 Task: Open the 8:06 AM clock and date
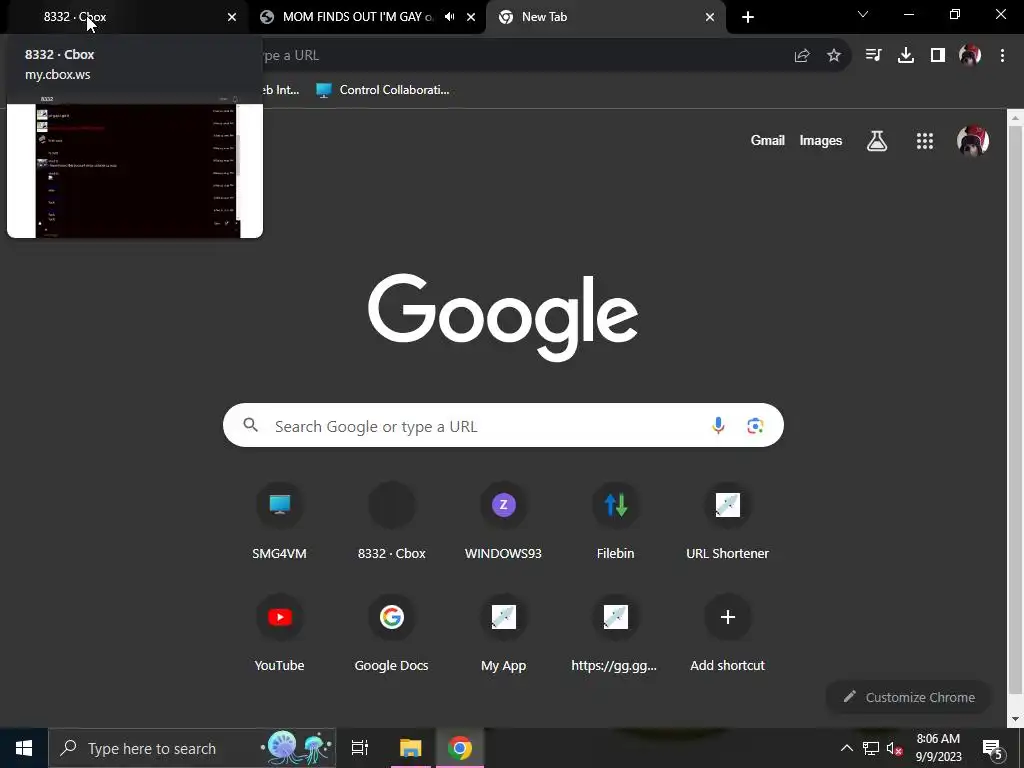click(x=938, y=748)
